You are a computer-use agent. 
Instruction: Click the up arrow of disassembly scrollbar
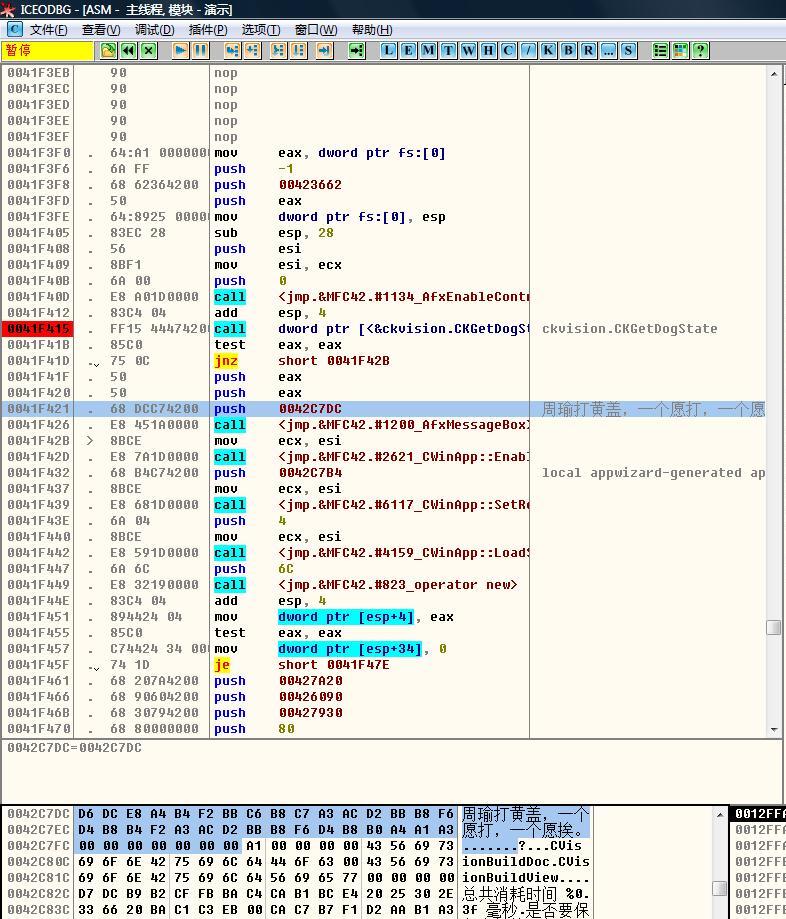[x=774, y=74]
